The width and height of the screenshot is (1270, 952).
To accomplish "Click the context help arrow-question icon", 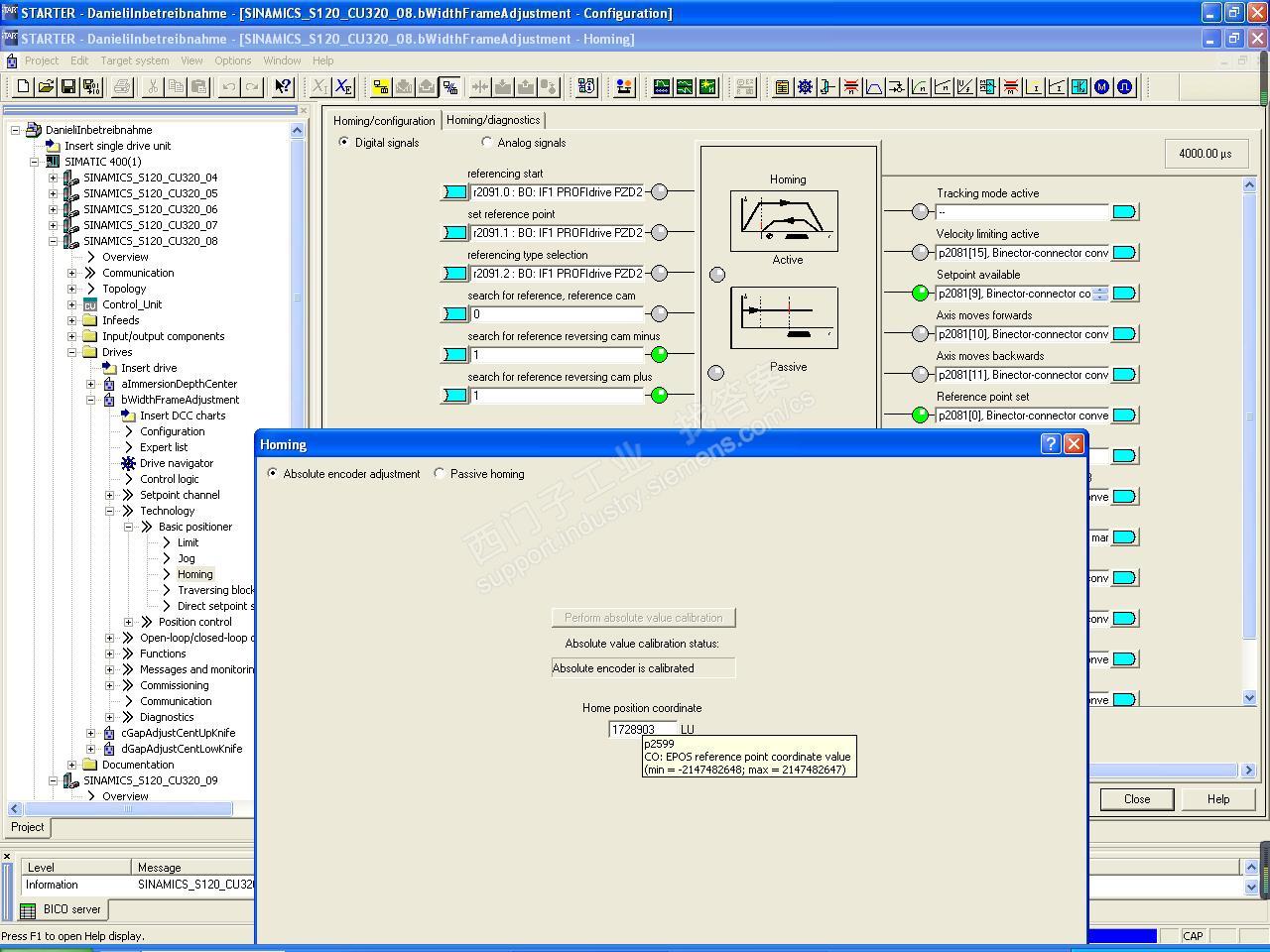I will click(283, 87).
